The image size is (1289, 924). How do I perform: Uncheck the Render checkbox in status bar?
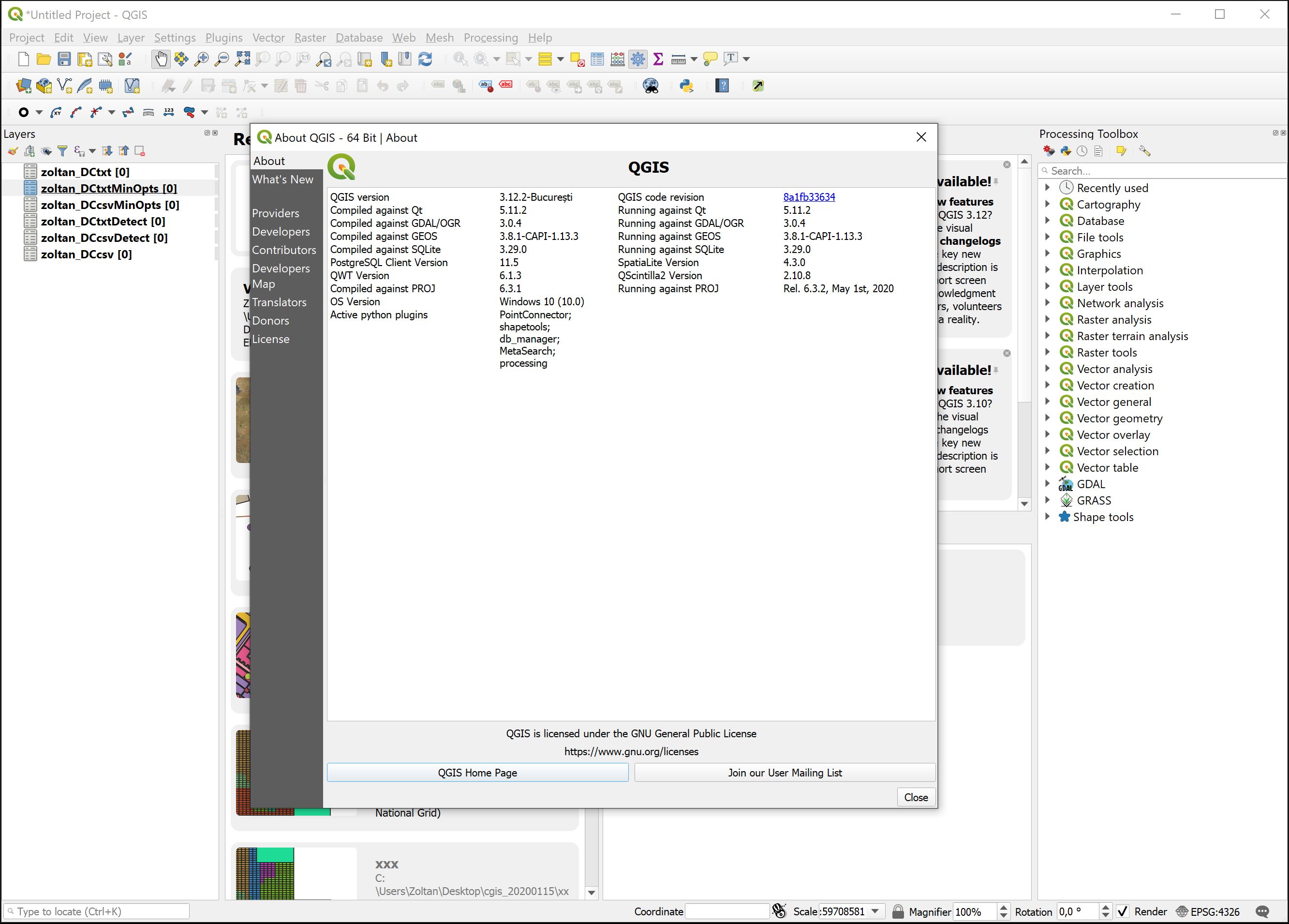(1123, 911)
